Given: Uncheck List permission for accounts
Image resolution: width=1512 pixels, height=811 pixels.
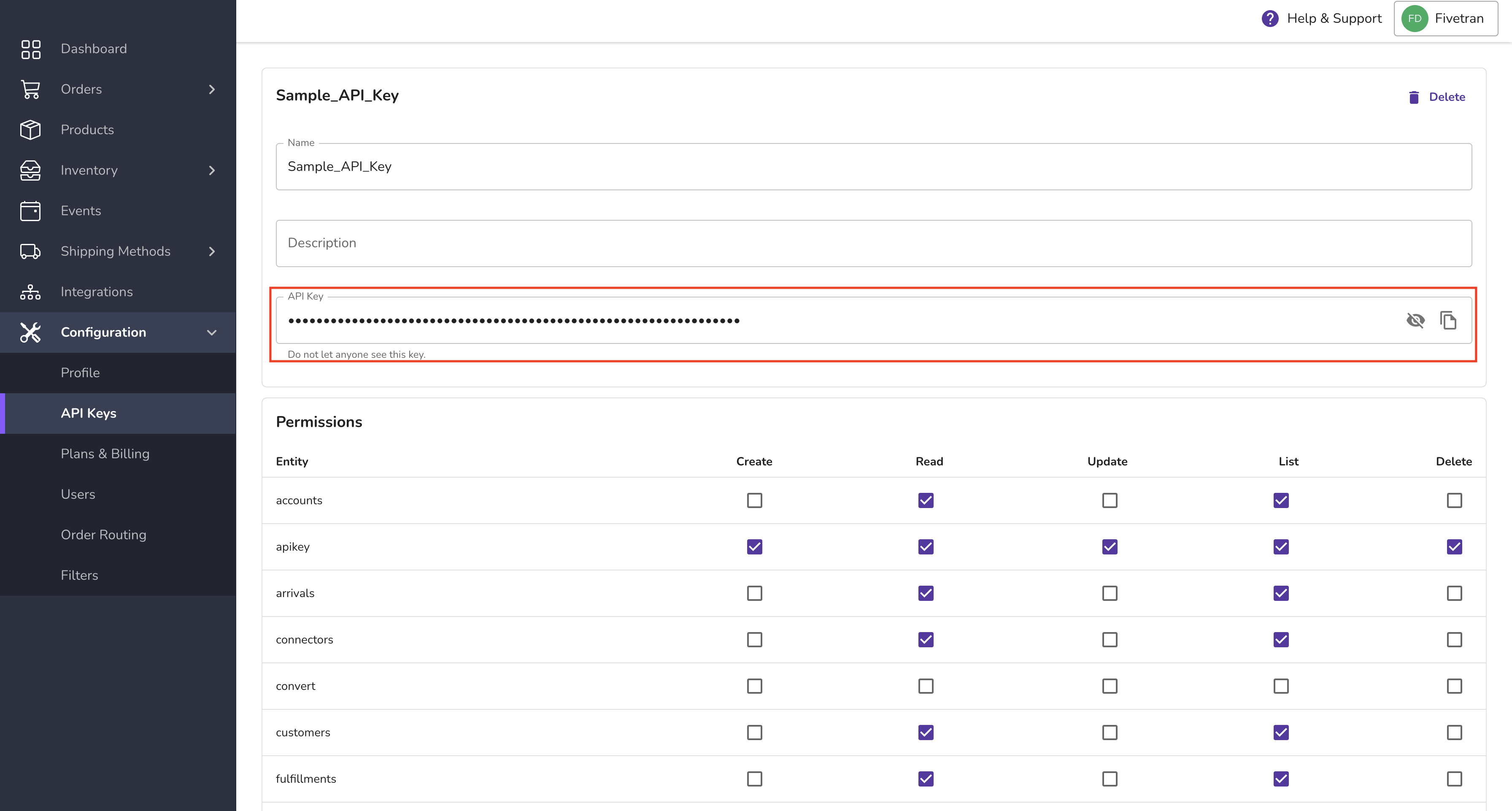Looking at the screenshot, I should click(x=1281, y=500).
